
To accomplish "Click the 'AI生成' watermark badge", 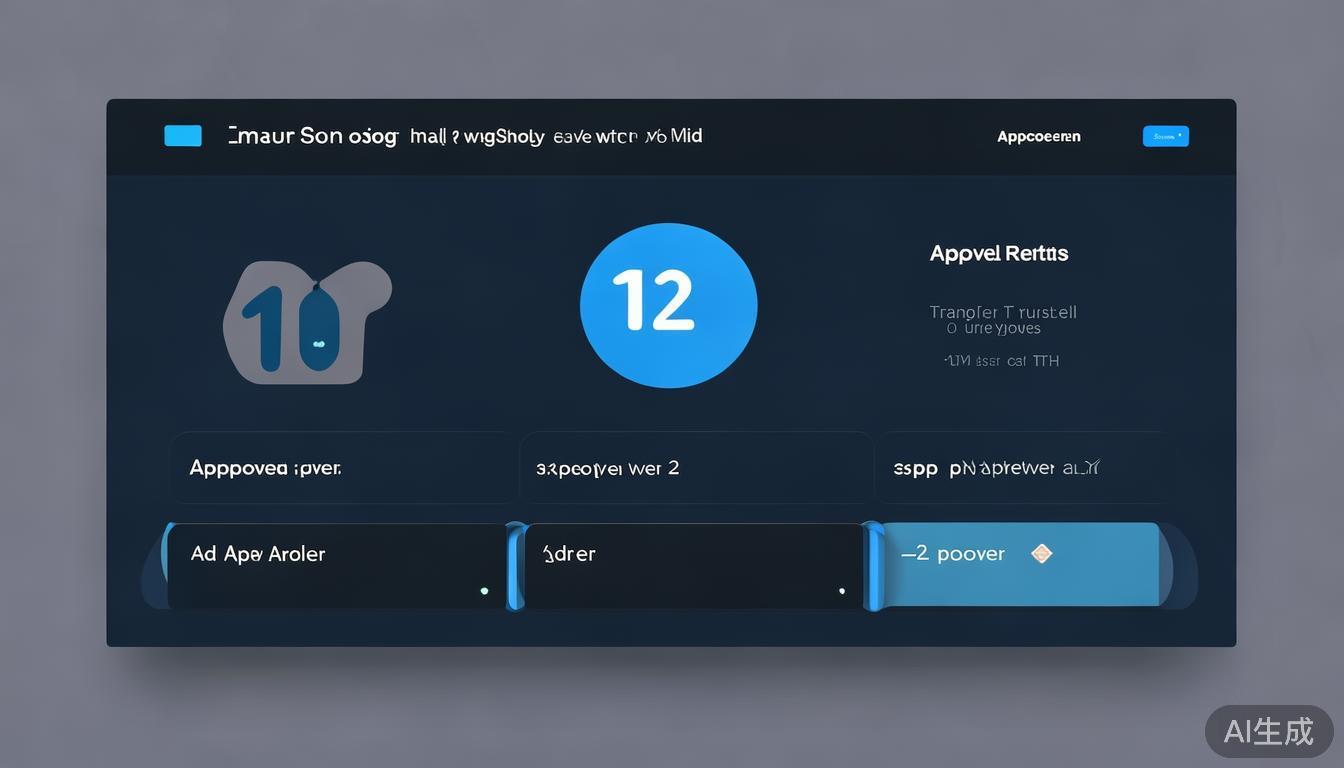I will [x=1268, y=731].
